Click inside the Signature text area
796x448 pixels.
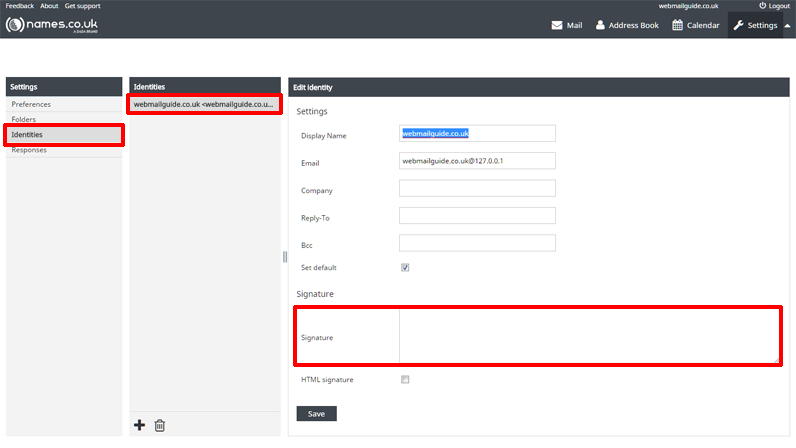[x=589, y=336]
